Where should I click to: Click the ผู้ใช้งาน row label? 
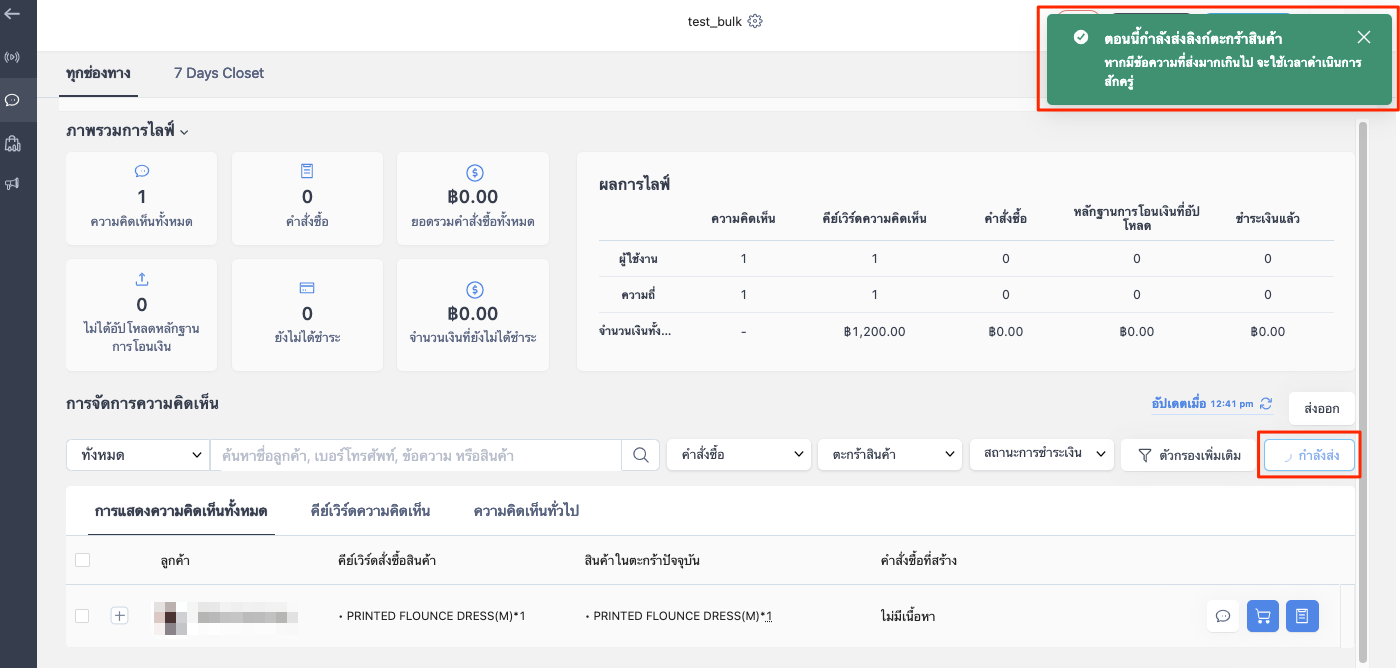pos(637,259)
